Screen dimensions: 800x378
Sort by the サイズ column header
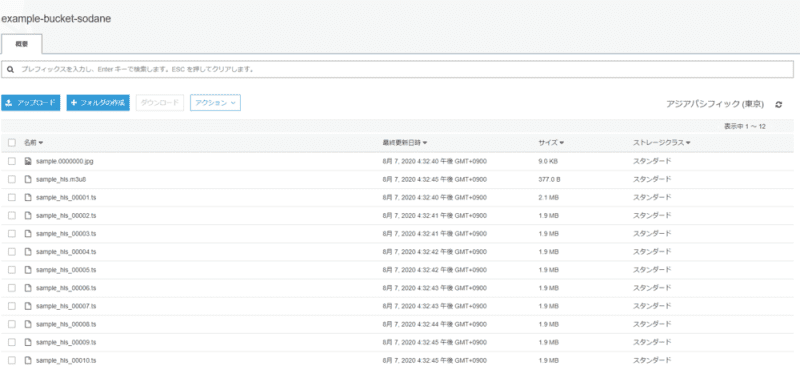click(551, 143)
